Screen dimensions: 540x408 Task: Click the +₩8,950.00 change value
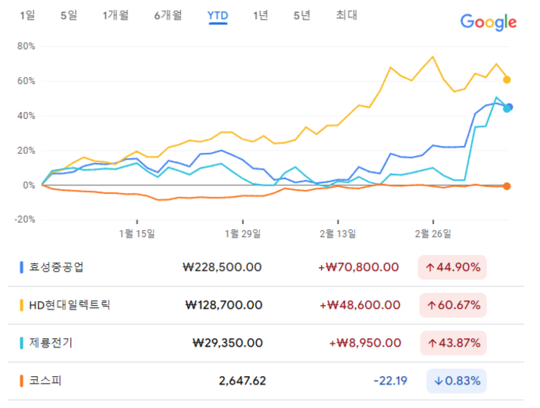pos(365,343)
